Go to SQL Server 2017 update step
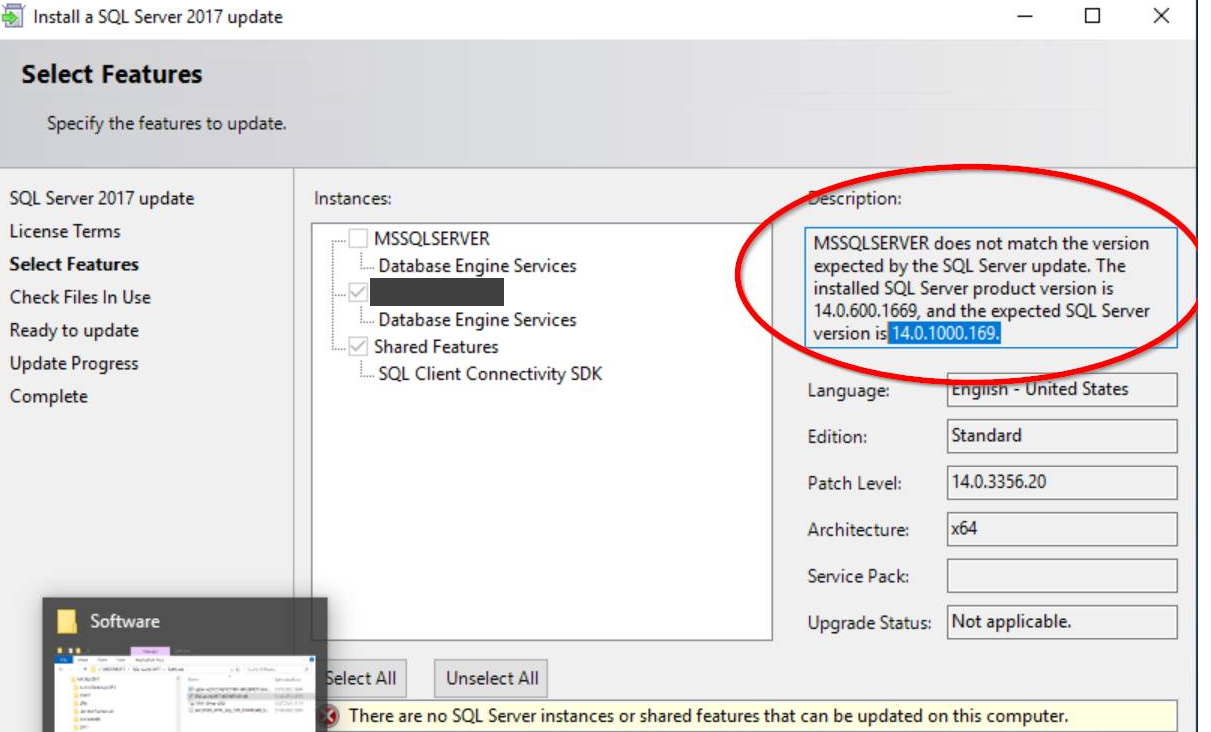This screenshot has width=1211, height=732. coord(102,198)
